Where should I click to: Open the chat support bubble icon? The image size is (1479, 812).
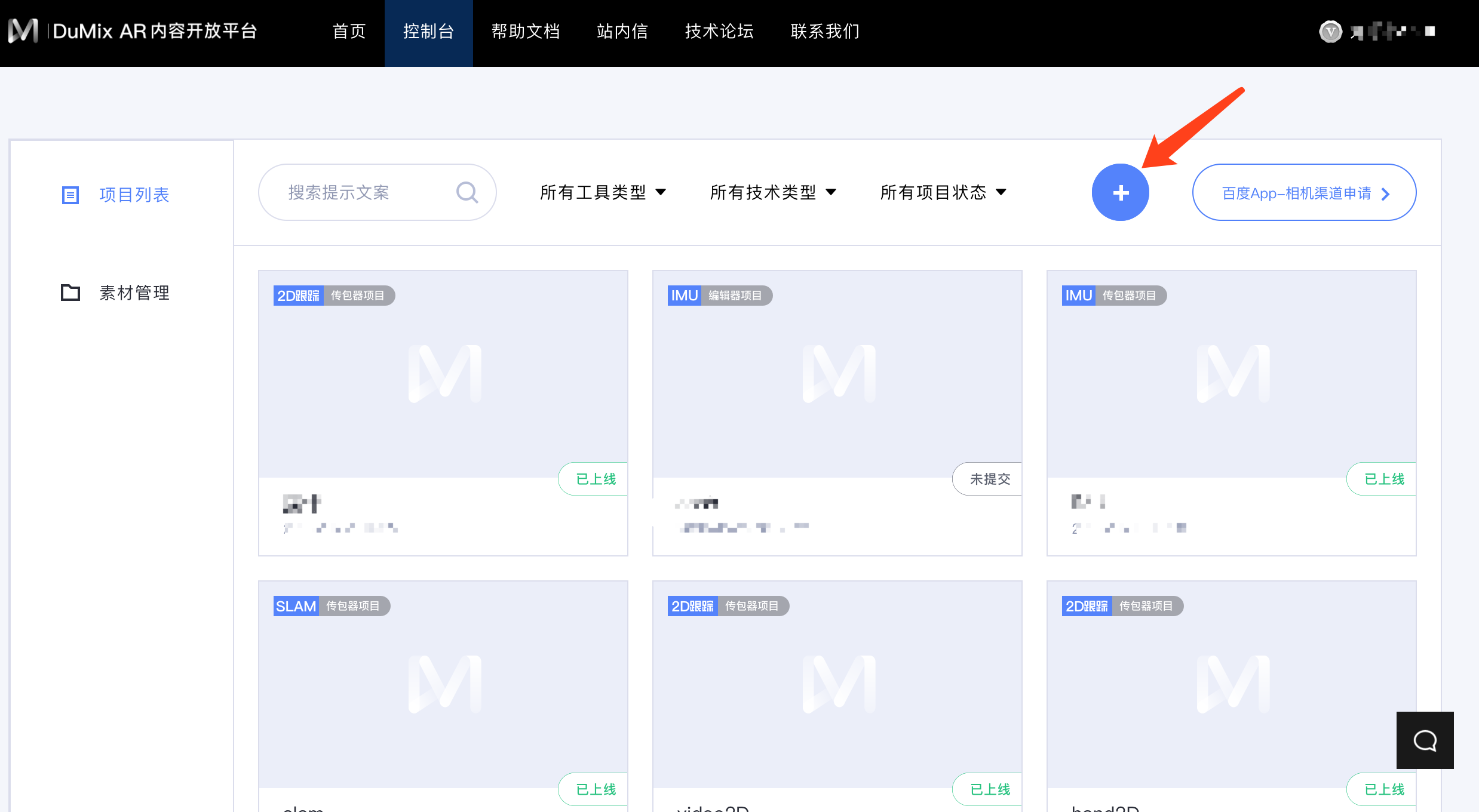1425,740
